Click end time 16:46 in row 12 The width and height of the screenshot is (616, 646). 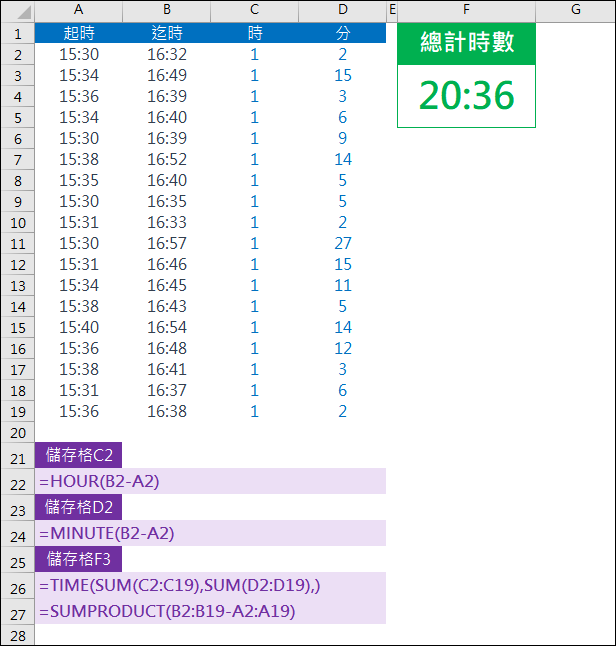coord(166,264)
